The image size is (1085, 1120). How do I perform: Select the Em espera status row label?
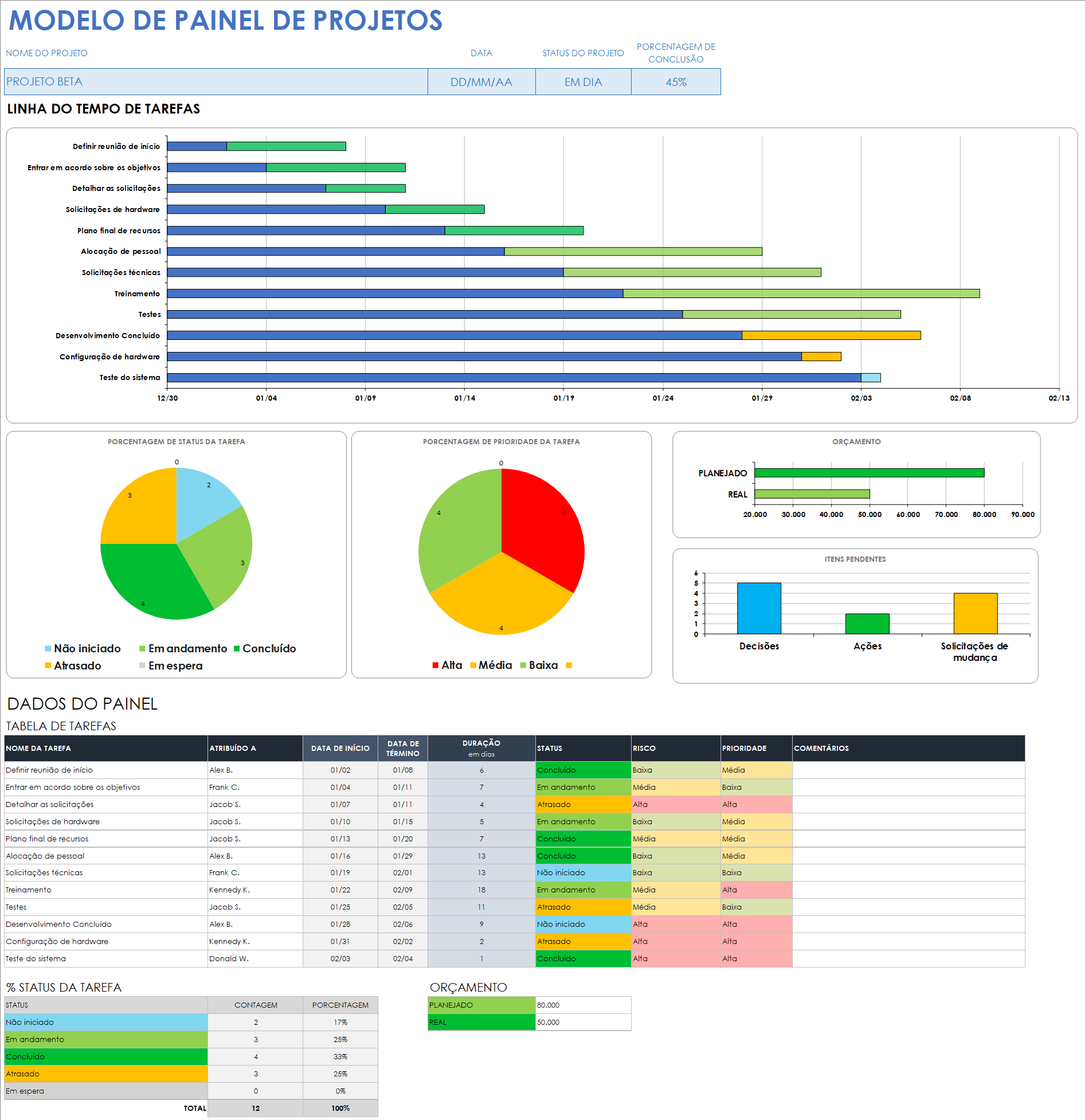click(x=105, y=1091)
